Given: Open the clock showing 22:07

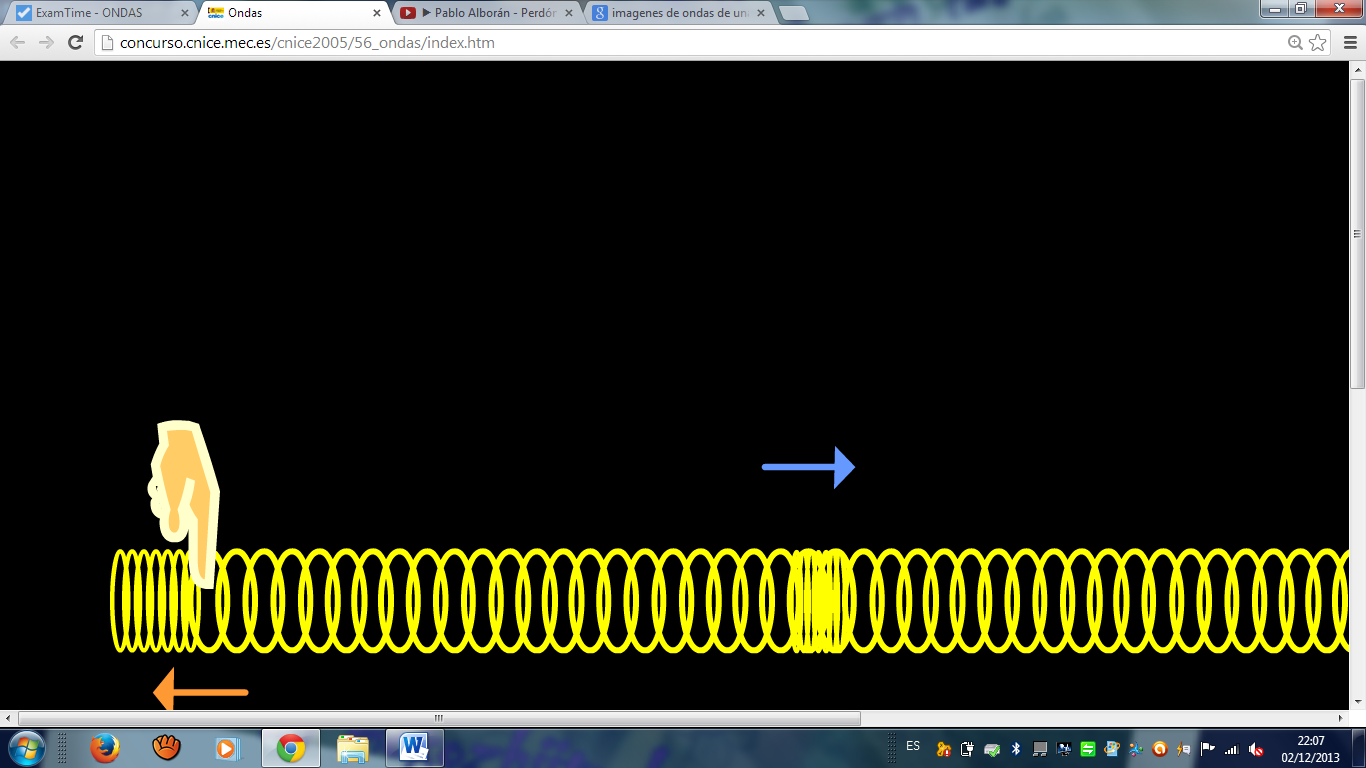Looking at the screenshot, I should (x=1311, y=749).
